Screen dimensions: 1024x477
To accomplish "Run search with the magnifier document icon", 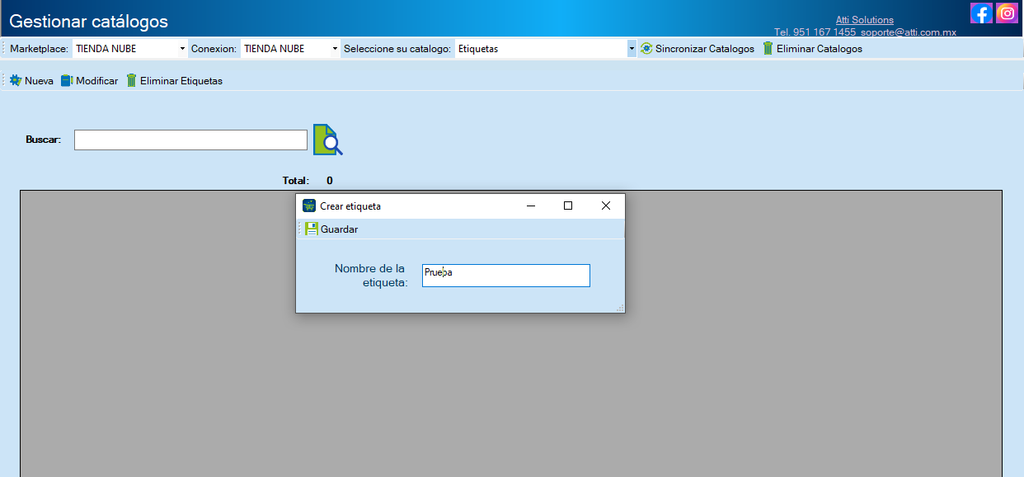I will [x=328, y=139].
